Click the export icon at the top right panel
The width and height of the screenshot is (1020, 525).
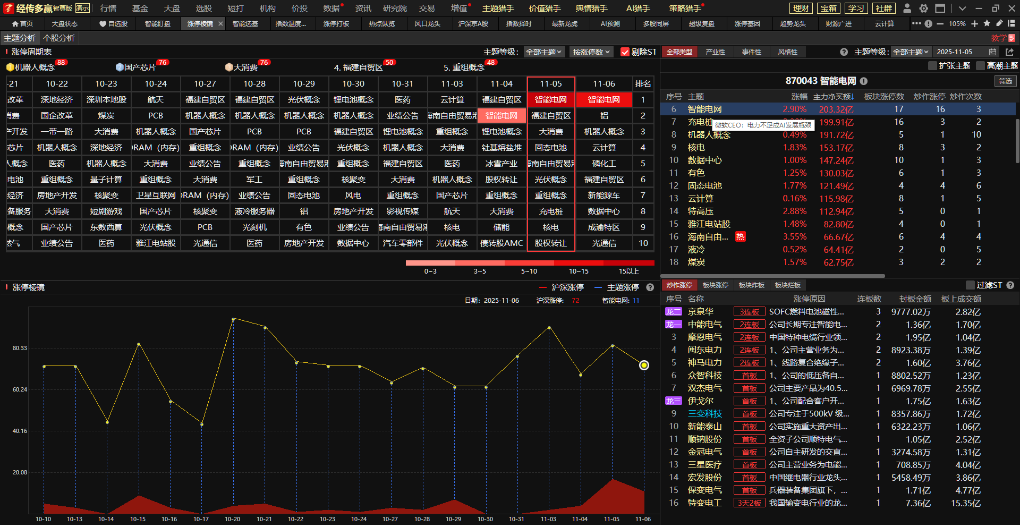[x=1010, y=50]
